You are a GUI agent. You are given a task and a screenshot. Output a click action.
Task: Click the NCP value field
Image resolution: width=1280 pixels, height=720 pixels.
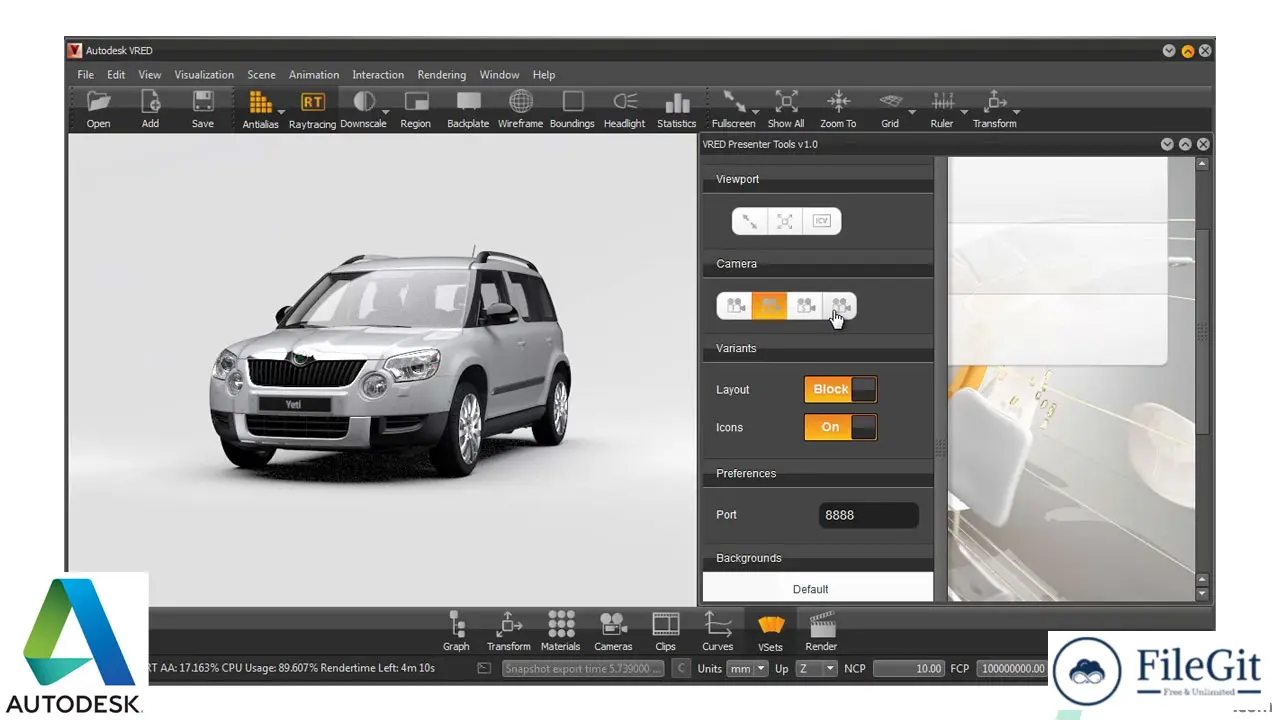point(909,669)
